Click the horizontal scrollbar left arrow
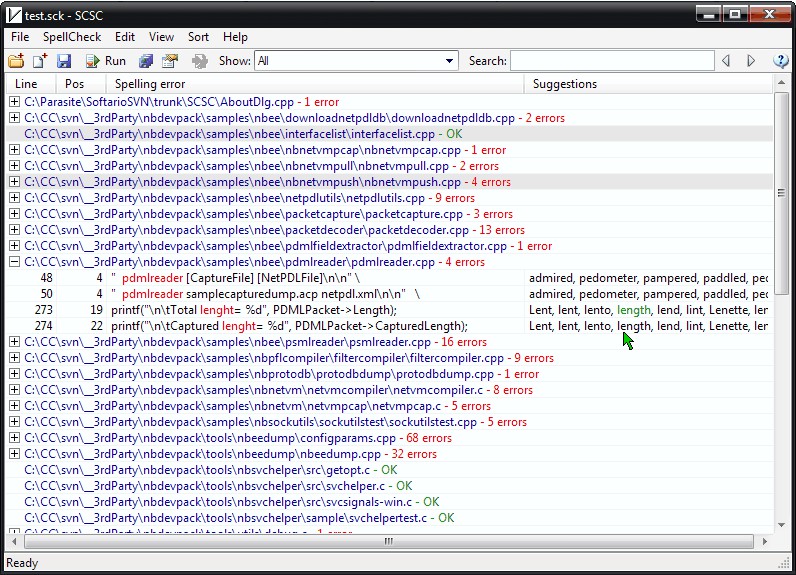Viewport: 796px width, 575px height. click(x=14, y=542)
